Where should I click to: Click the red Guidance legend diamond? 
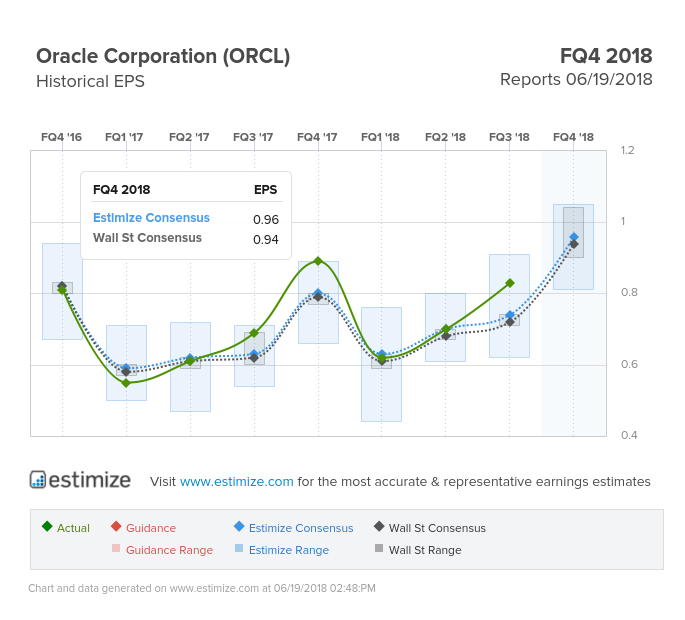click(x=116, y=526)
